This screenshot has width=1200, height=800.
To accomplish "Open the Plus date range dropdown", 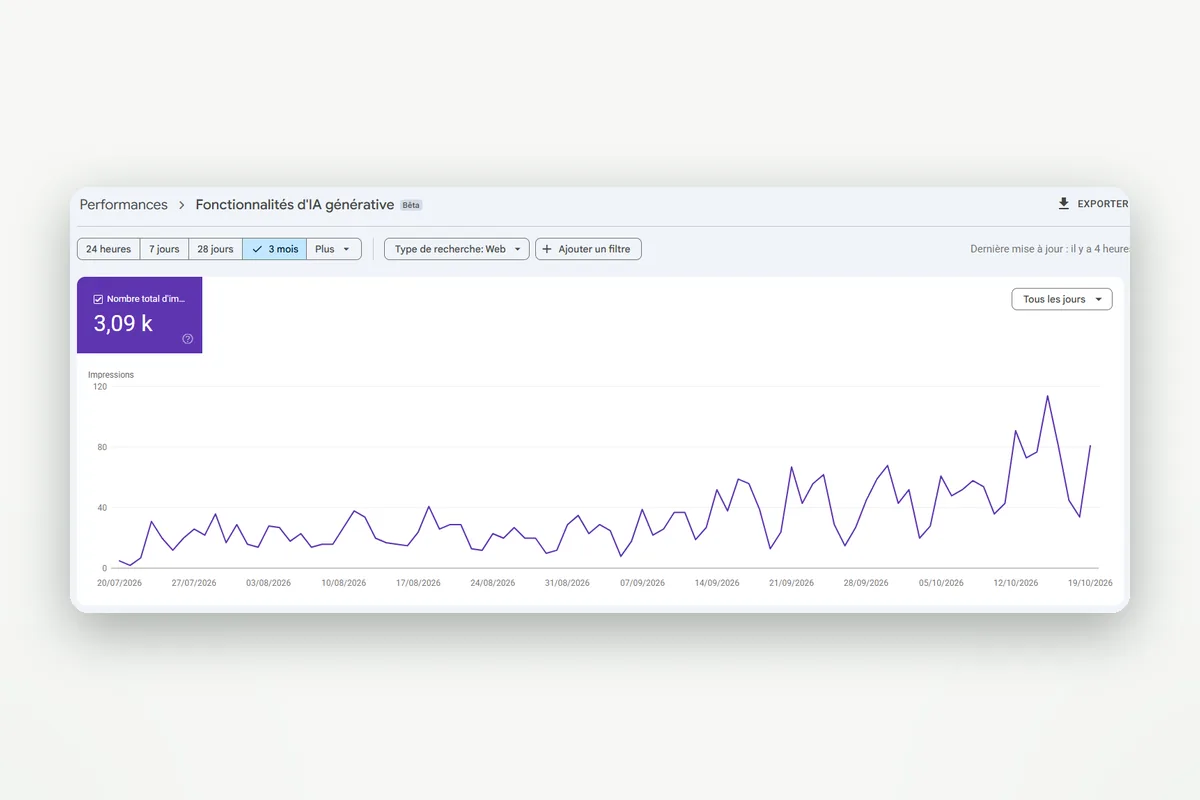I will tap(333, 249).
